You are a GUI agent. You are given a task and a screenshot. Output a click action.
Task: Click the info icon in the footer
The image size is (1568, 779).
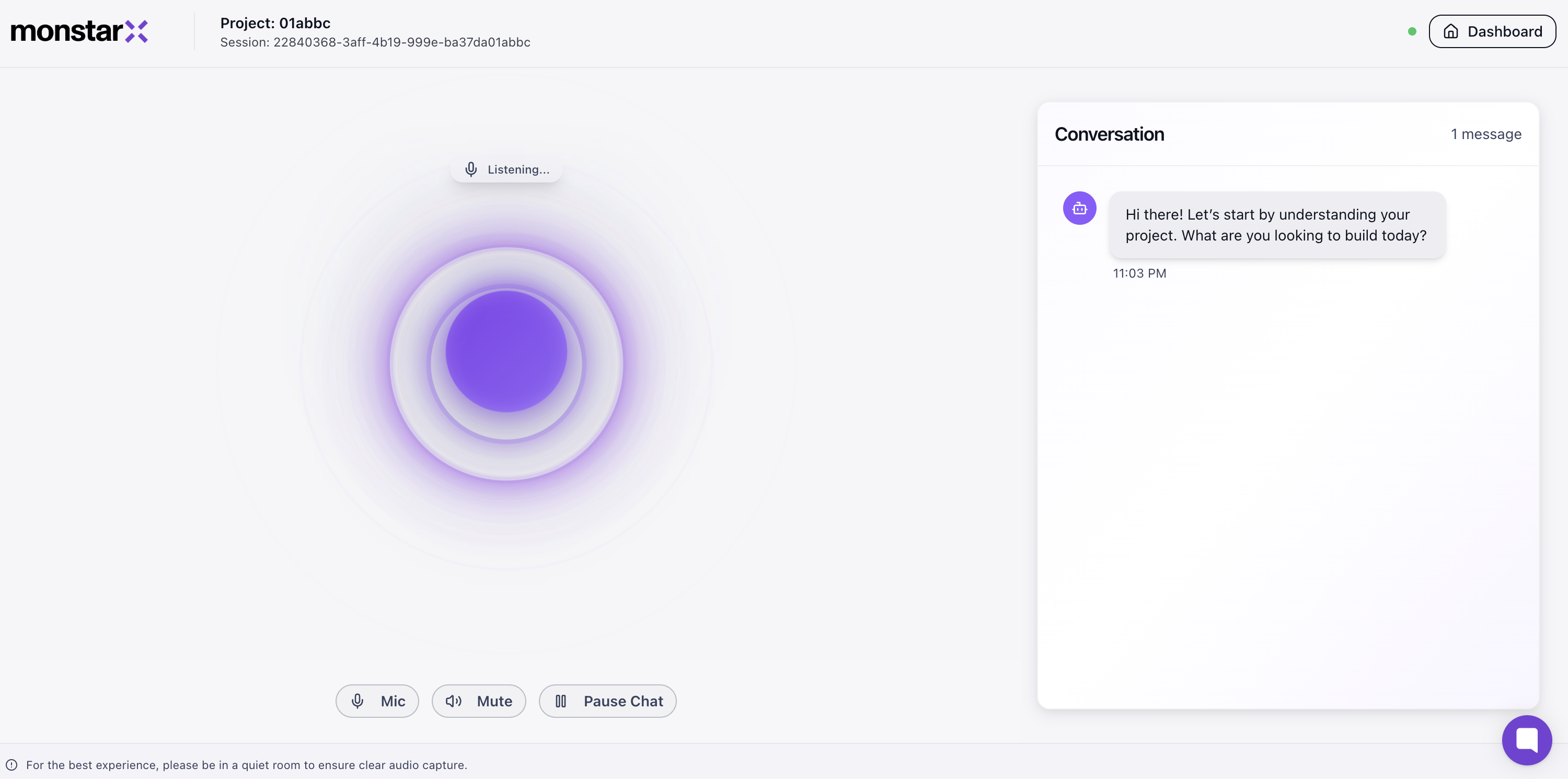coord(11,765)
